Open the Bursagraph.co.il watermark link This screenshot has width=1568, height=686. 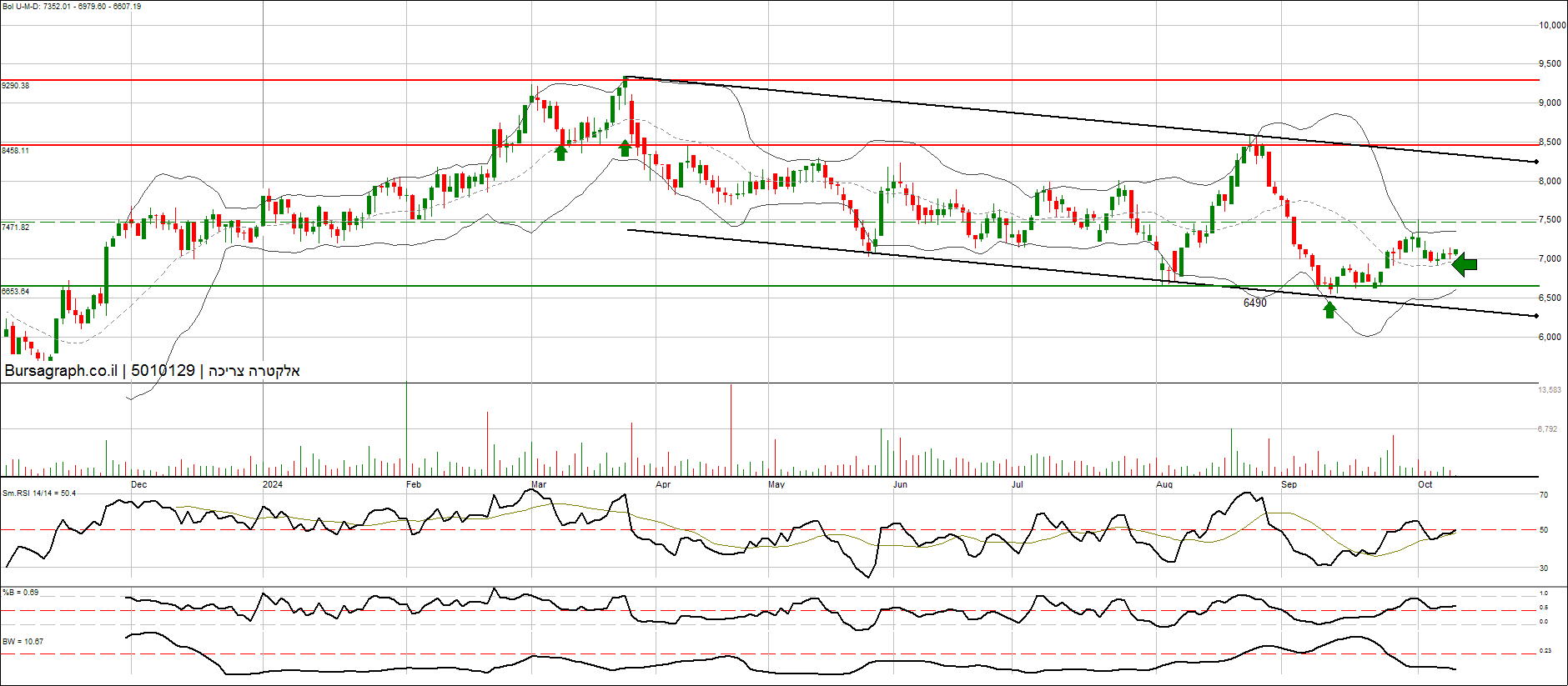60,371
